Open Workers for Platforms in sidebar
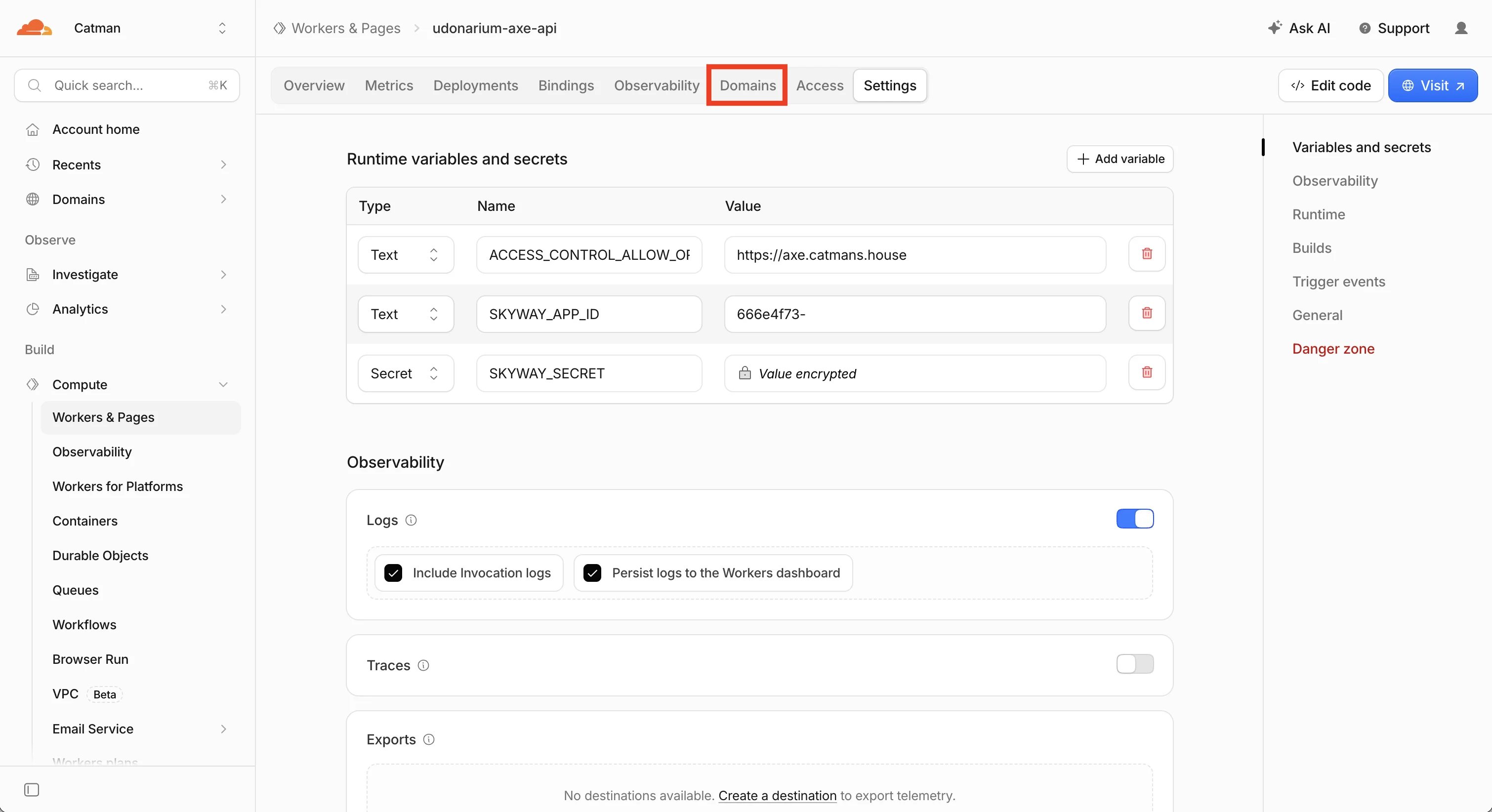This screenshot has width=1492, height=812. [118, 487]
